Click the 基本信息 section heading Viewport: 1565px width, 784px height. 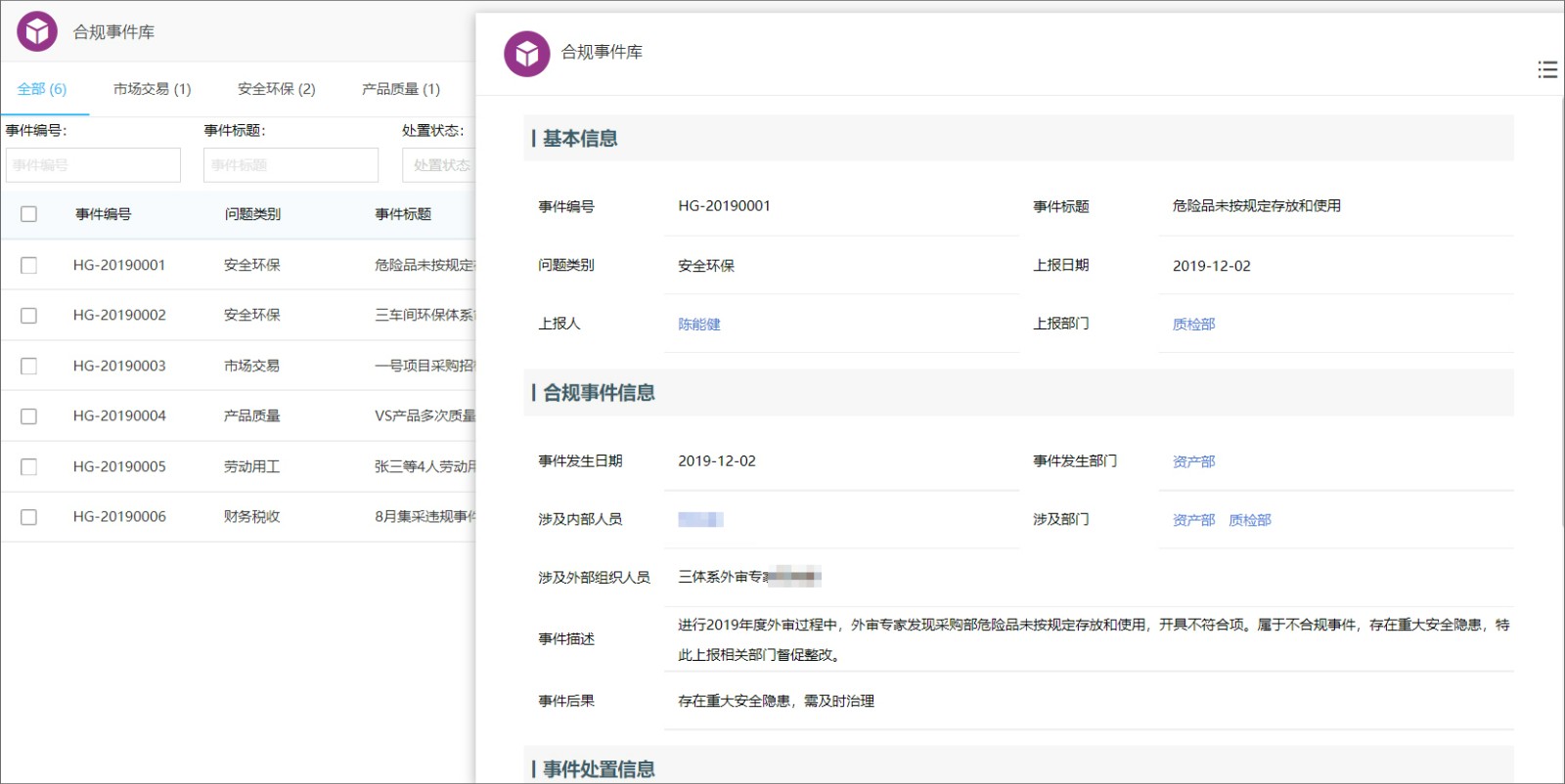pos(580,139)
